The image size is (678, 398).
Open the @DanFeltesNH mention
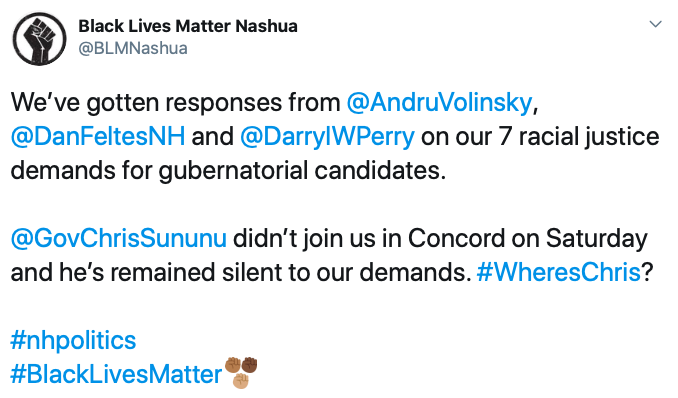(98, 136)
